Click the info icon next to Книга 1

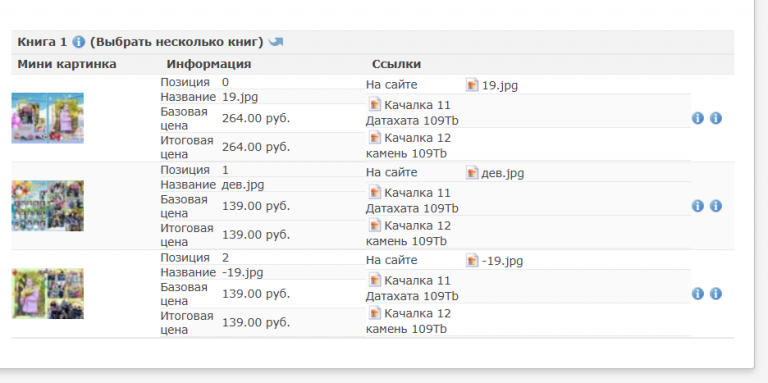pyautogui.click(x=78, y=42)
